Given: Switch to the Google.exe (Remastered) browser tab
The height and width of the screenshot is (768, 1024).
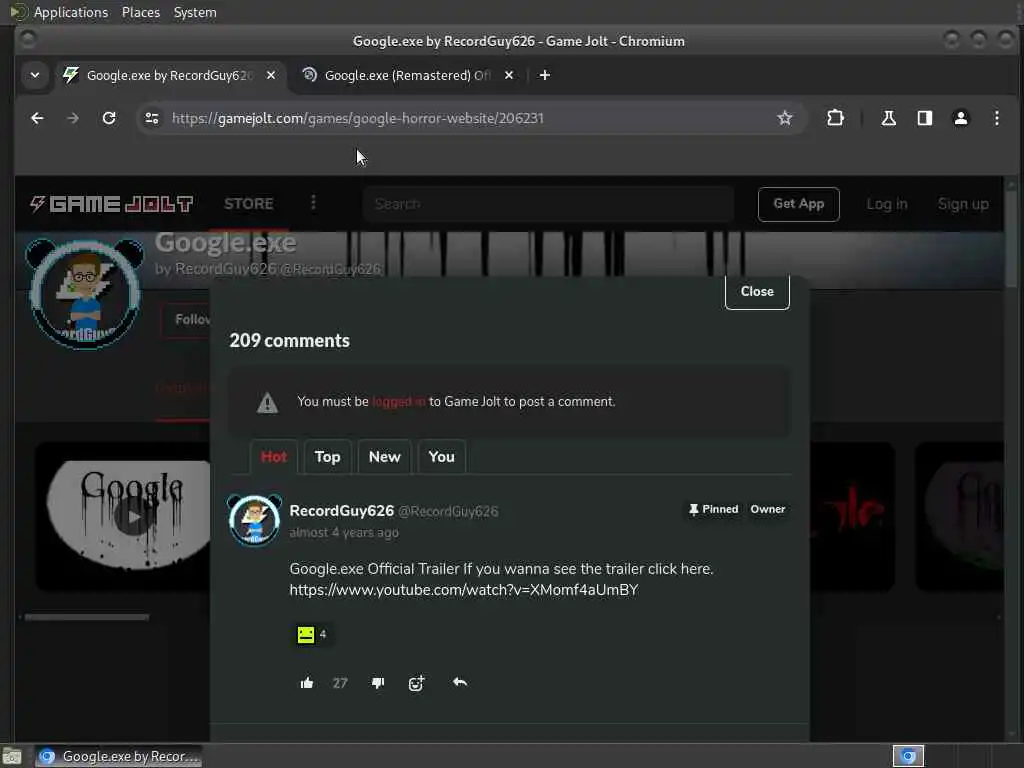Looking at the screenshot, I should pos(408,75).
